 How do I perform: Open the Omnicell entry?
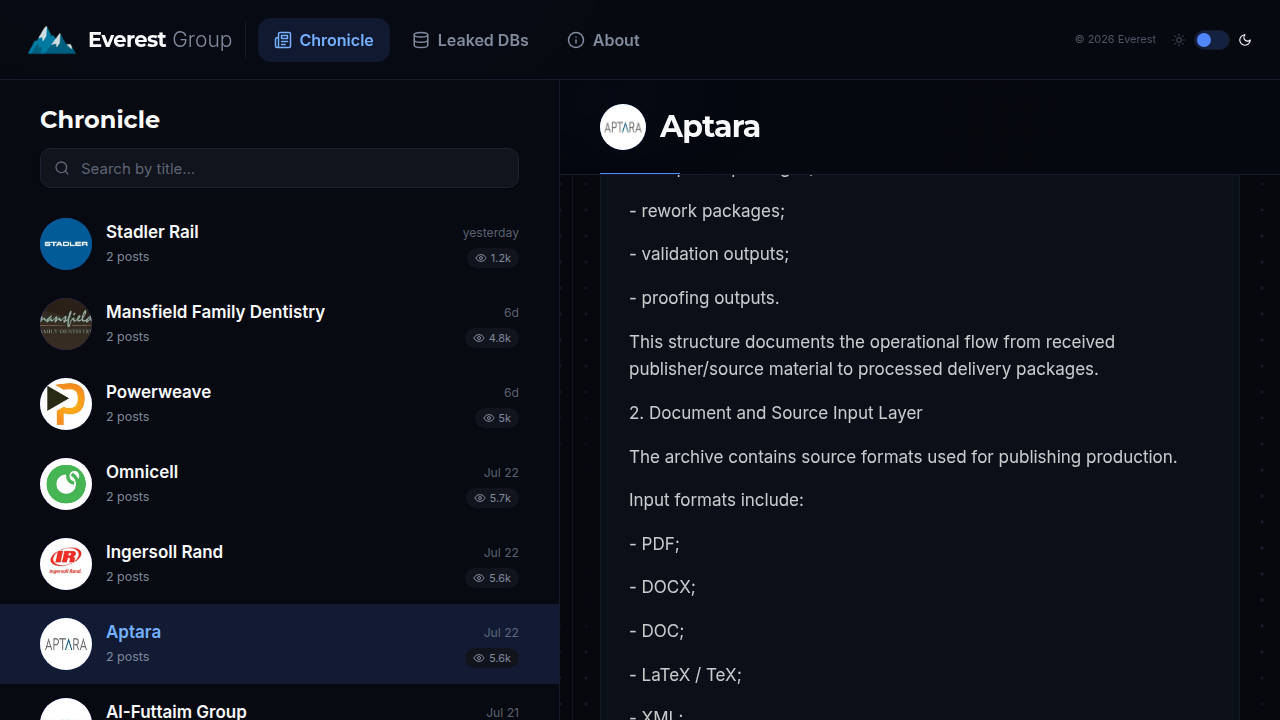tap(279, 484)
